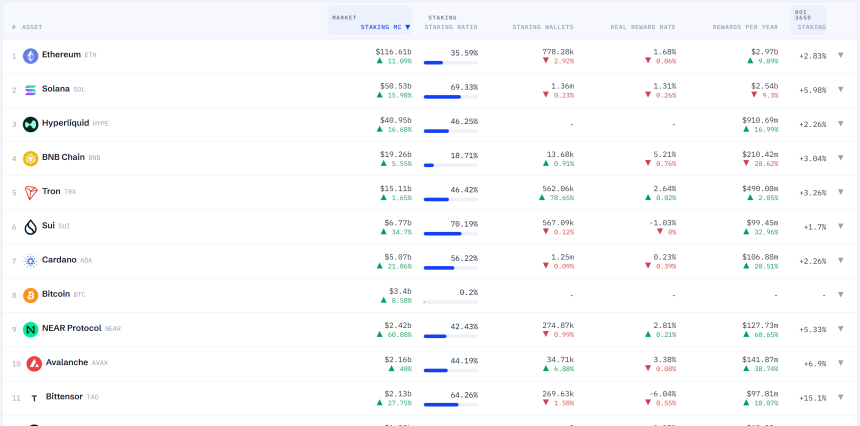Screen dimensions: 860x426
Task: Click the Solana logo icon
Action: pyautogui.click(x=30, y=90)
